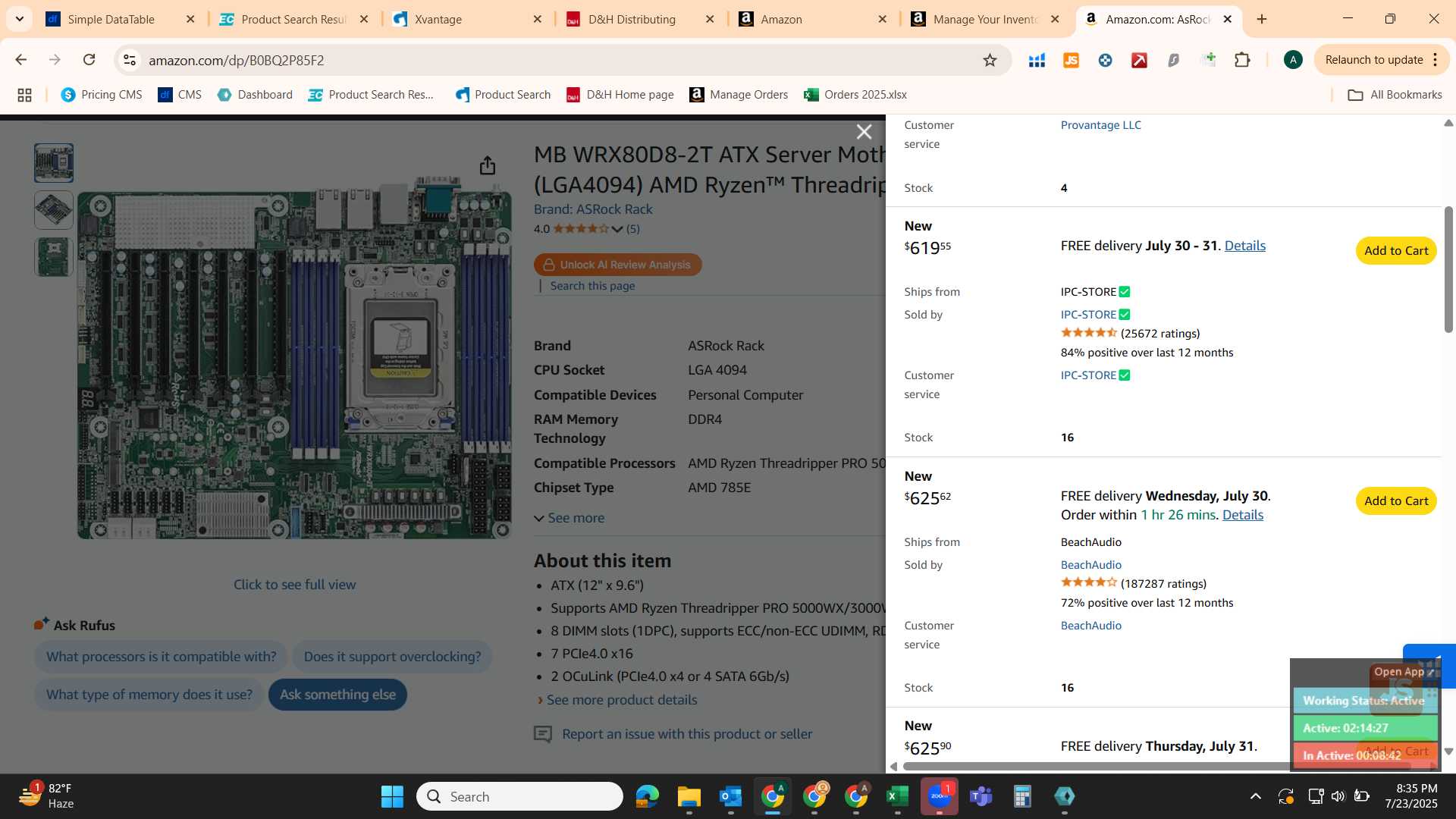The image size is (1456, 819).
Task: Show hidden system tray icons
Action: [1256, 796]
